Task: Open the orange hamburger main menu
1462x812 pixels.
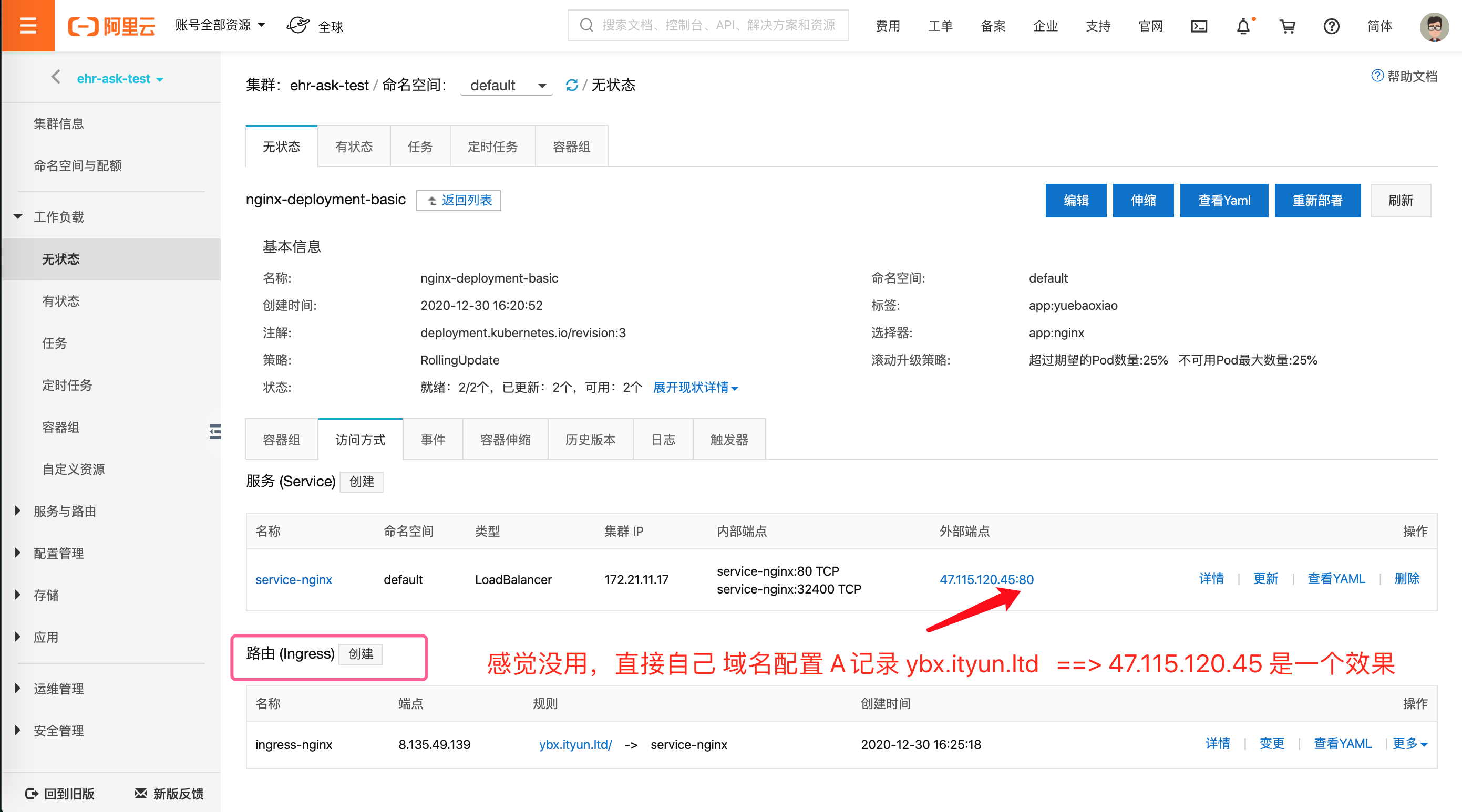Action: pos(27,26)
